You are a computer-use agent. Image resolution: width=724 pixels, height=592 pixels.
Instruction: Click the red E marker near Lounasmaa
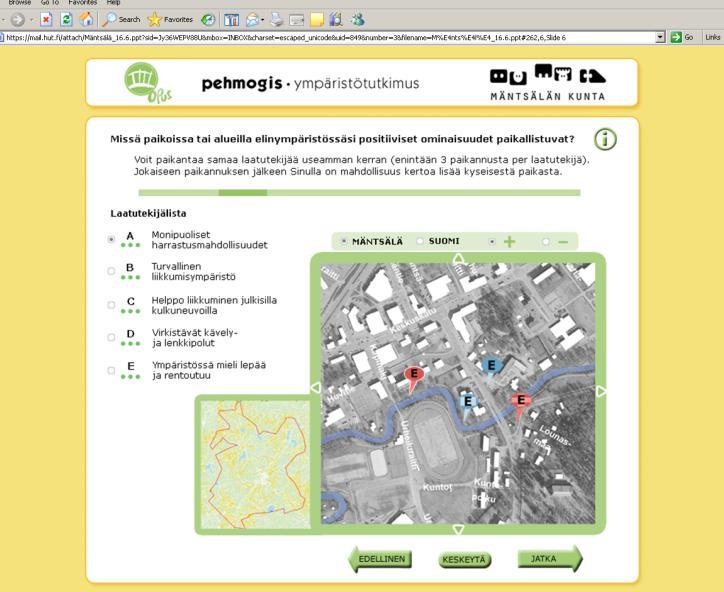point(521,401)
